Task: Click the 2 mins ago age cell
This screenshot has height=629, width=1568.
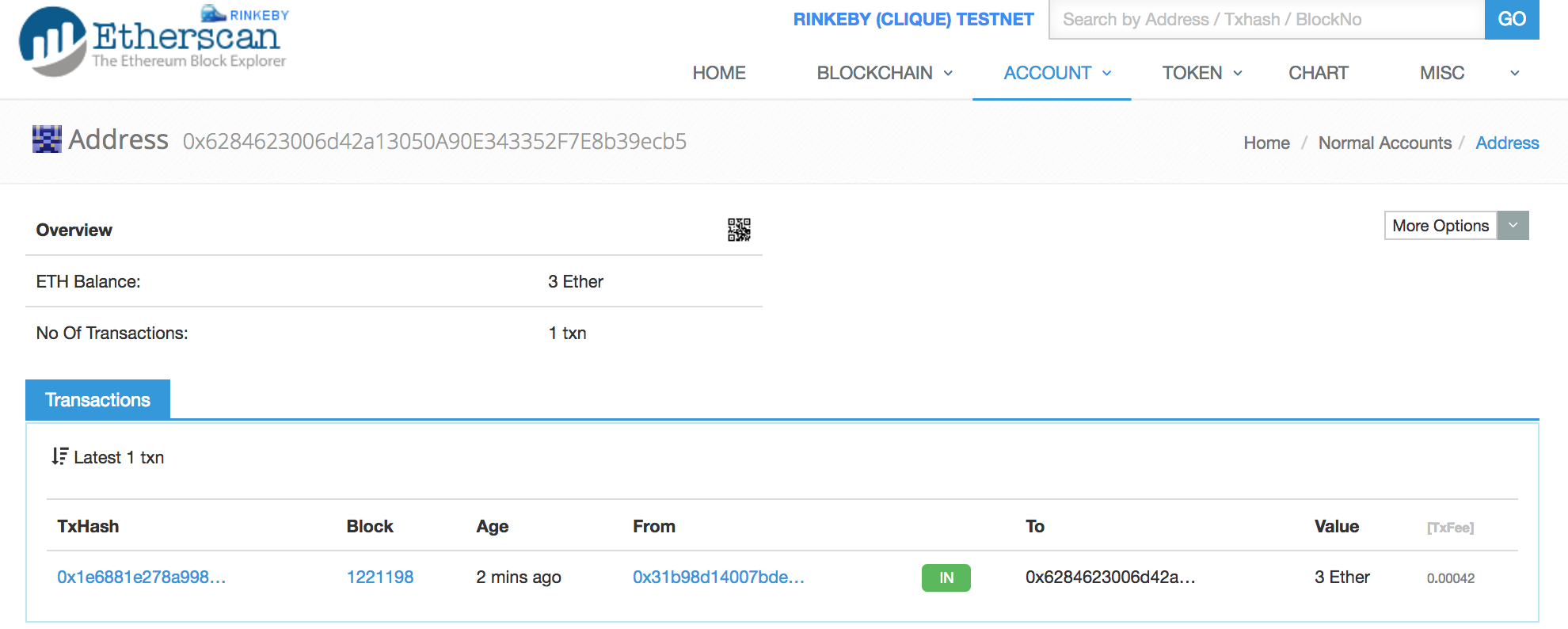Action: [x=519, y=578]
